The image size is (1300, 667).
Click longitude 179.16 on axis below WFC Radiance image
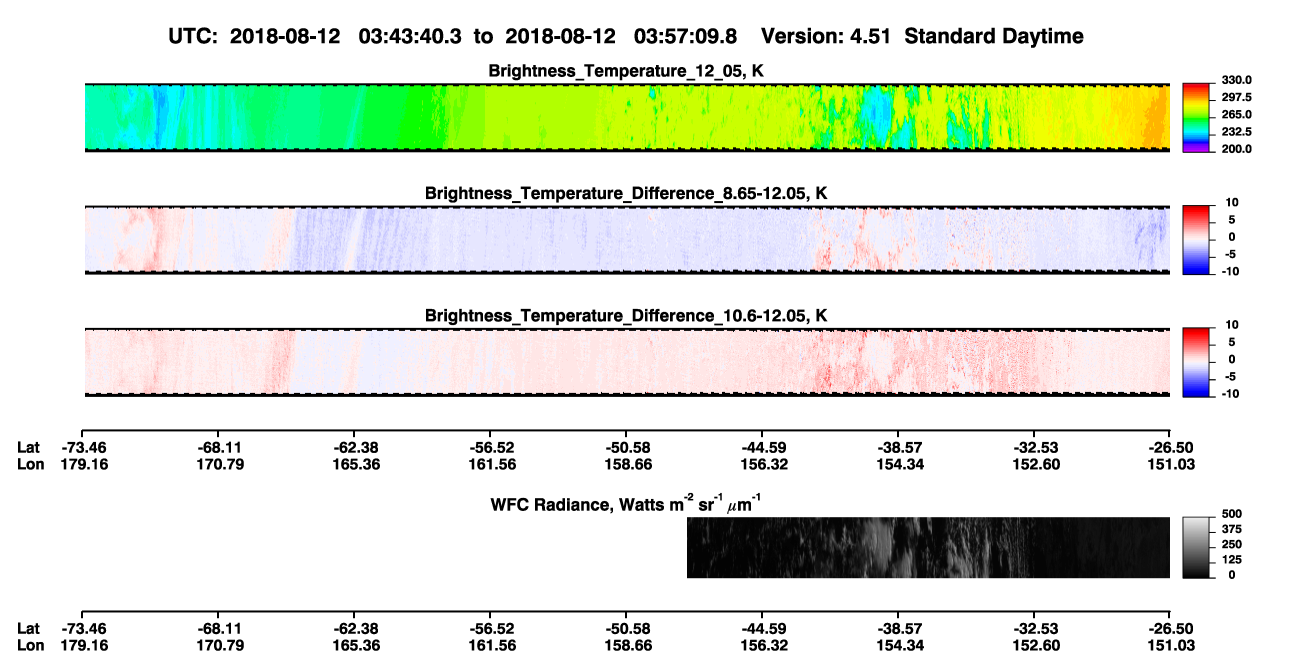point(83,645)
